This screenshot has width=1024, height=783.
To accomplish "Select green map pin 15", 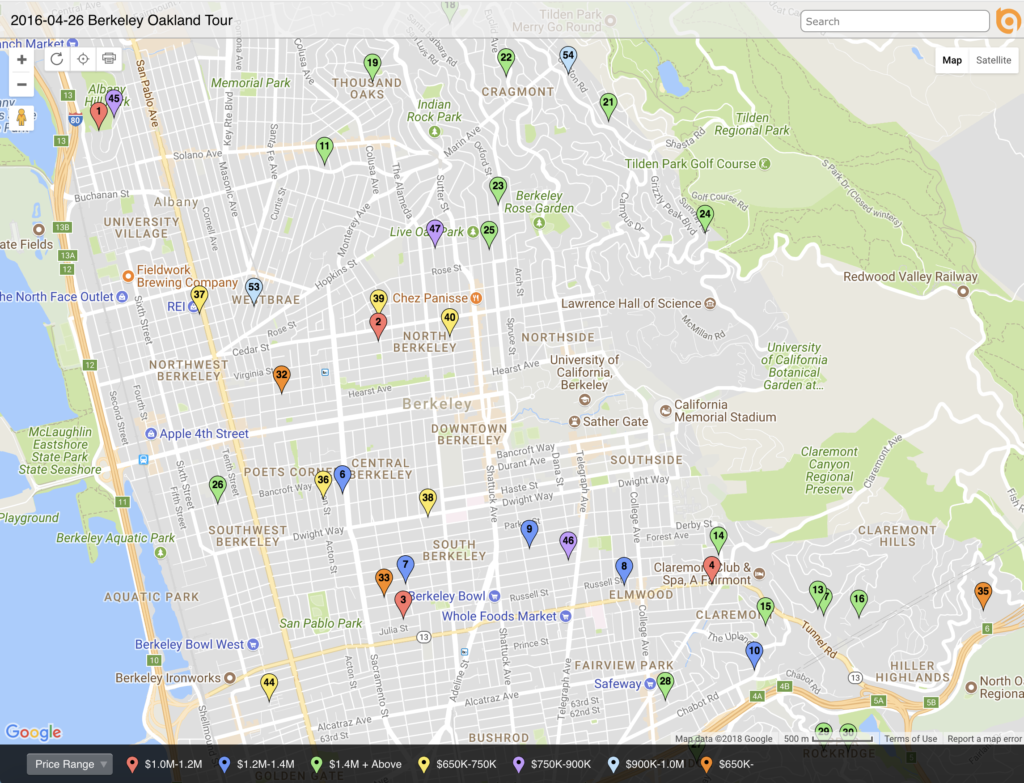I will tap(765, 611).
